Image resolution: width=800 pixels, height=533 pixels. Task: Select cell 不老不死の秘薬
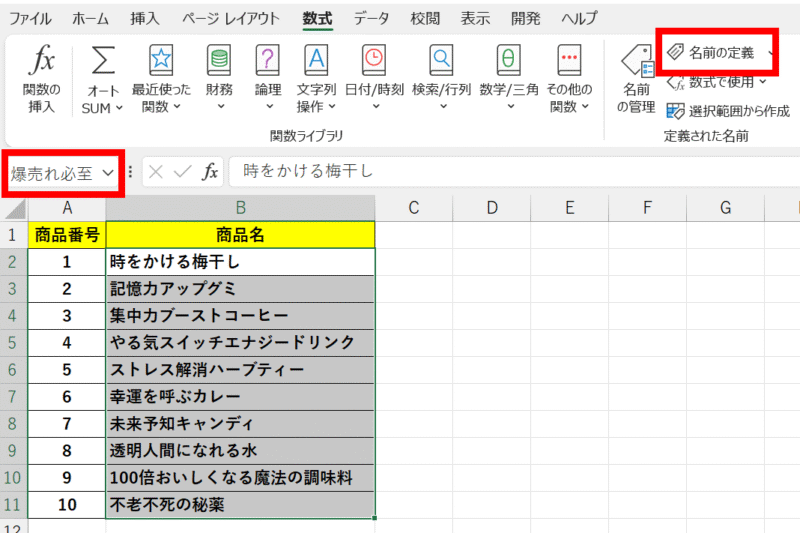tap(240, 505)
